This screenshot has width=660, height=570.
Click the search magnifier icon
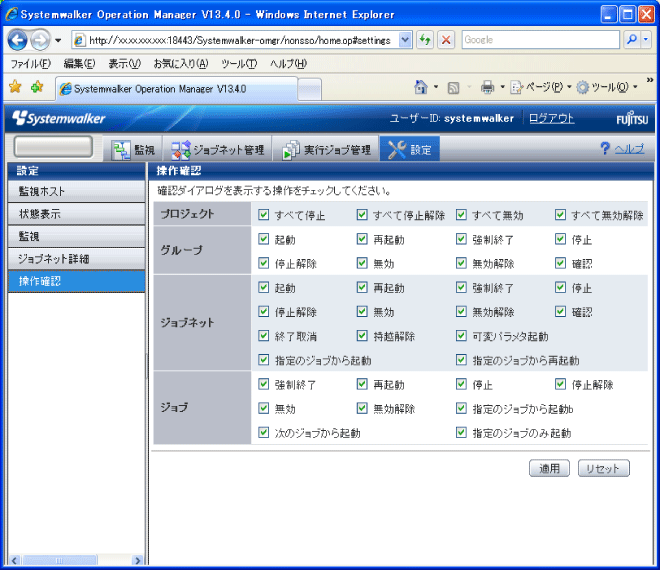click(x=631, y=40)
